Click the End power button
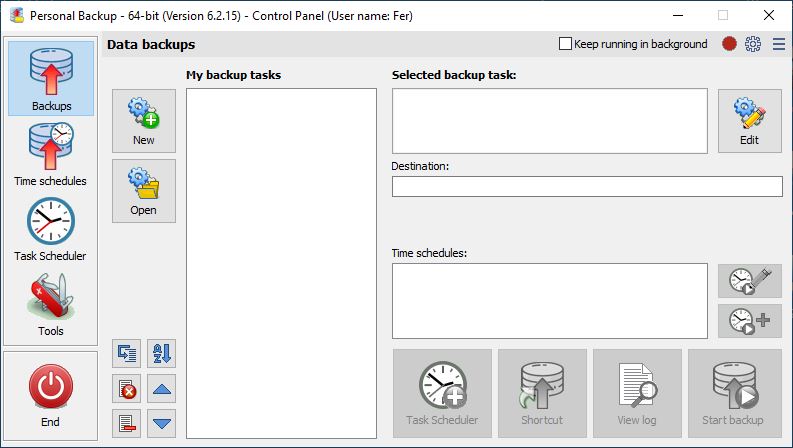This screenshot has height=448, width=793. 51,395
